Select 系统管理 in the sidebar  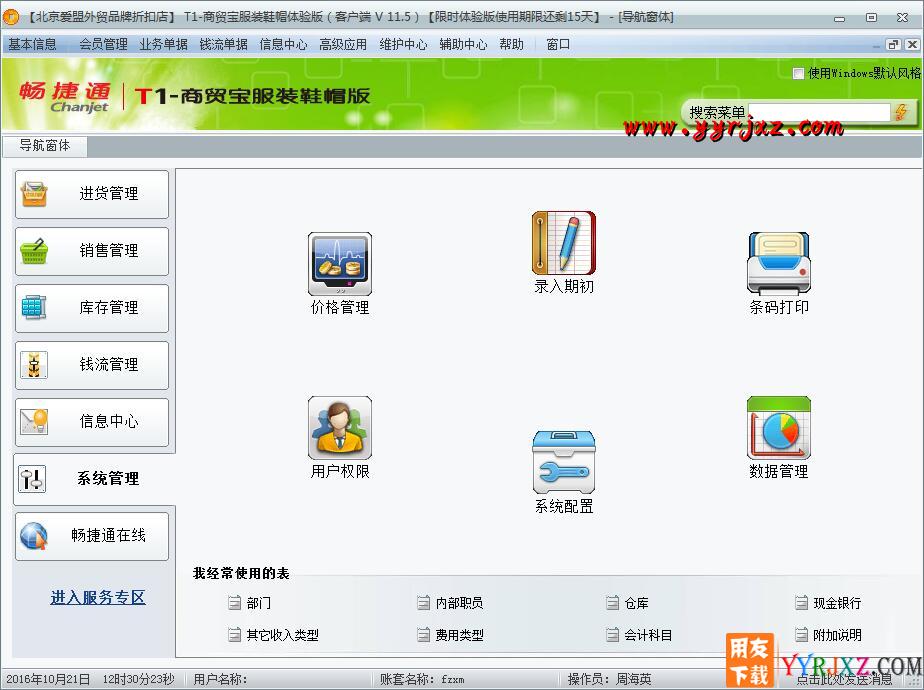click(x=94, y=479)
